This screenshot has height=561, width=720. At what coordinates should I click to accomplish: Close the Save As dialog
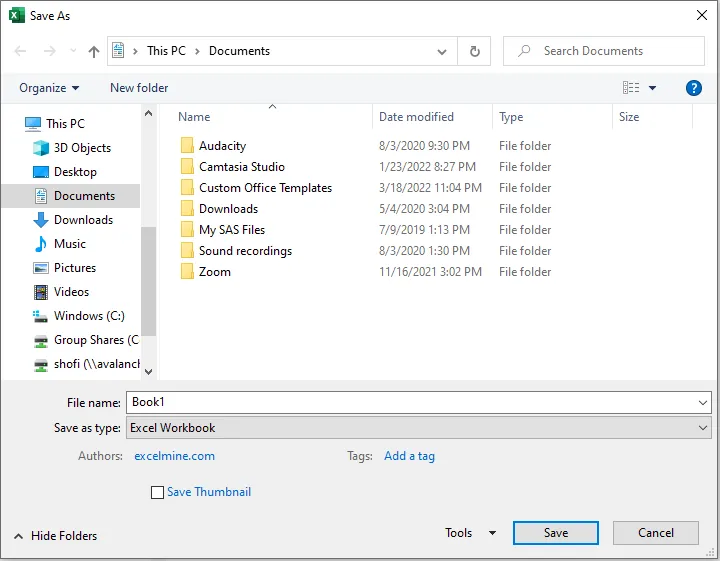(702, 15)
